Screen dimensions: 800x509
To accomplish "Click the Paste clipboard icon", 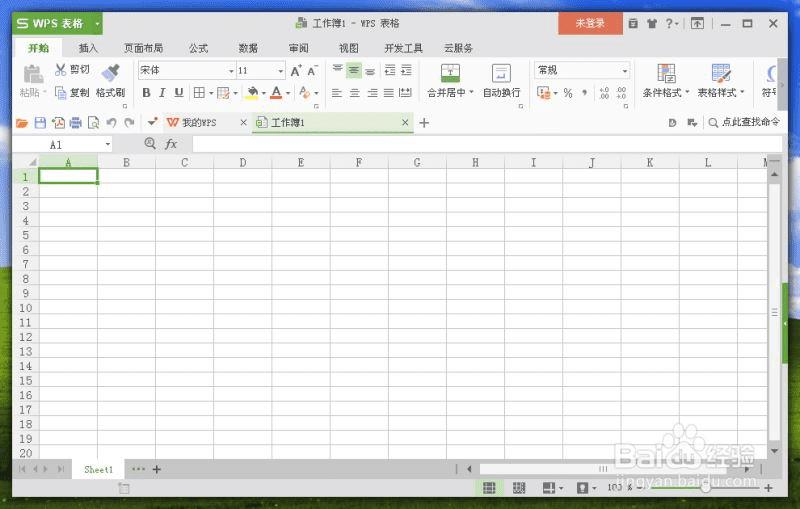I will 33,74.
